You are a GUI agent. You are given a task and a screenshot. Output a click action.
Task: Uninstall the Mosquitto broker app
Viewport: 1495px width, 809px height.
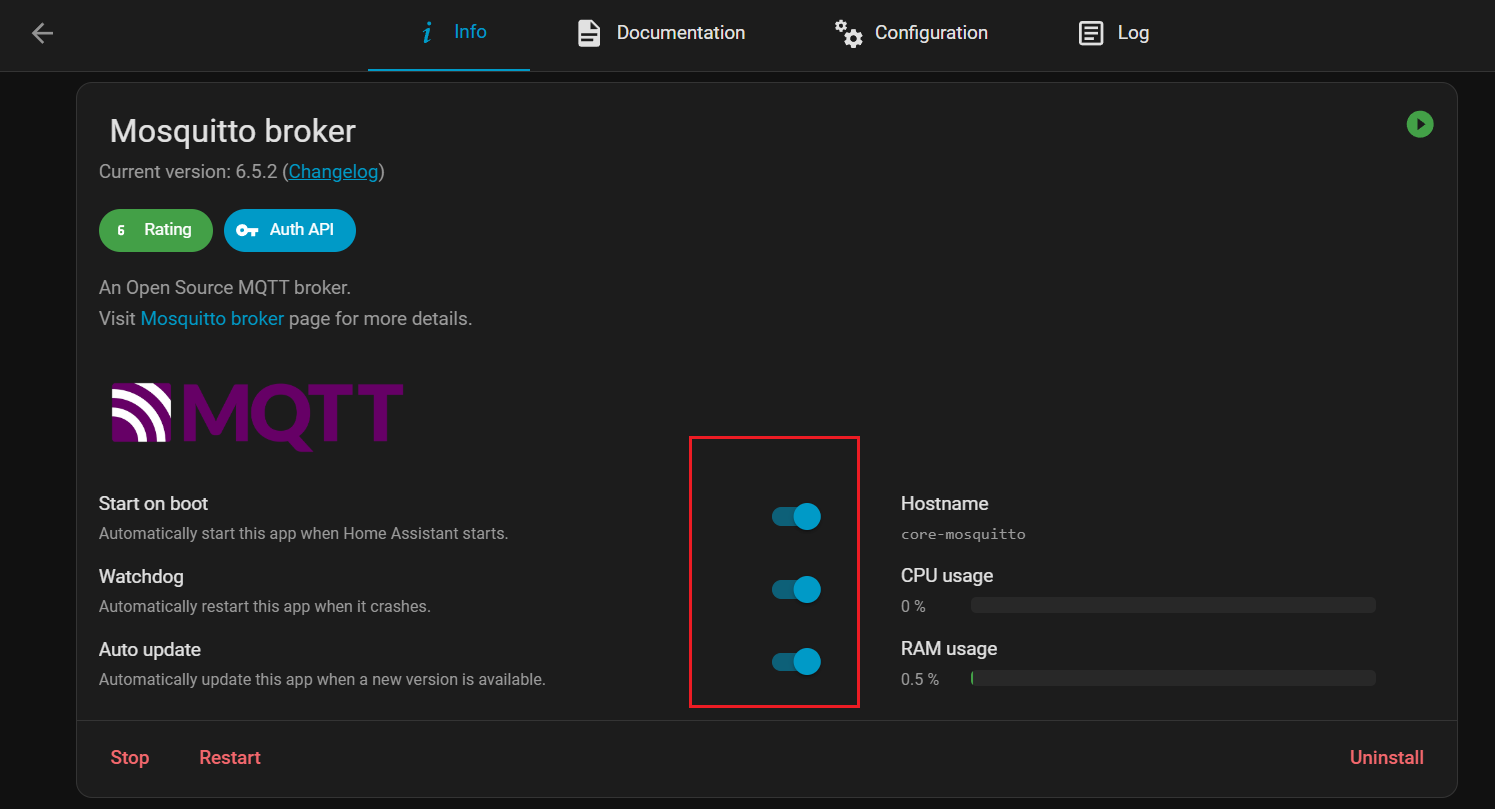pos(1387,758)
